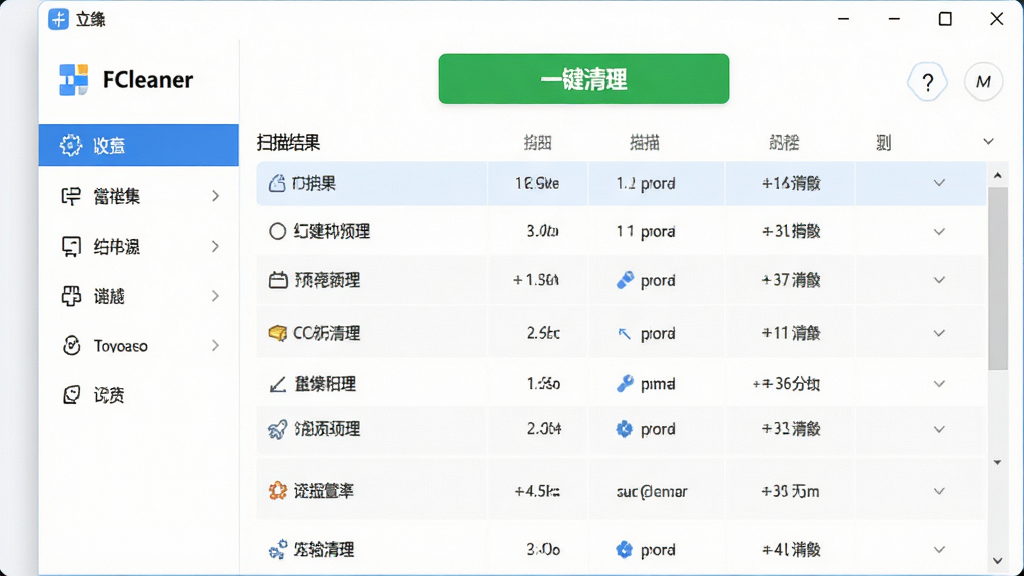Expand the header chevron at the top right of the table
Screen dimensions: 1024x576
click(988, 142)
